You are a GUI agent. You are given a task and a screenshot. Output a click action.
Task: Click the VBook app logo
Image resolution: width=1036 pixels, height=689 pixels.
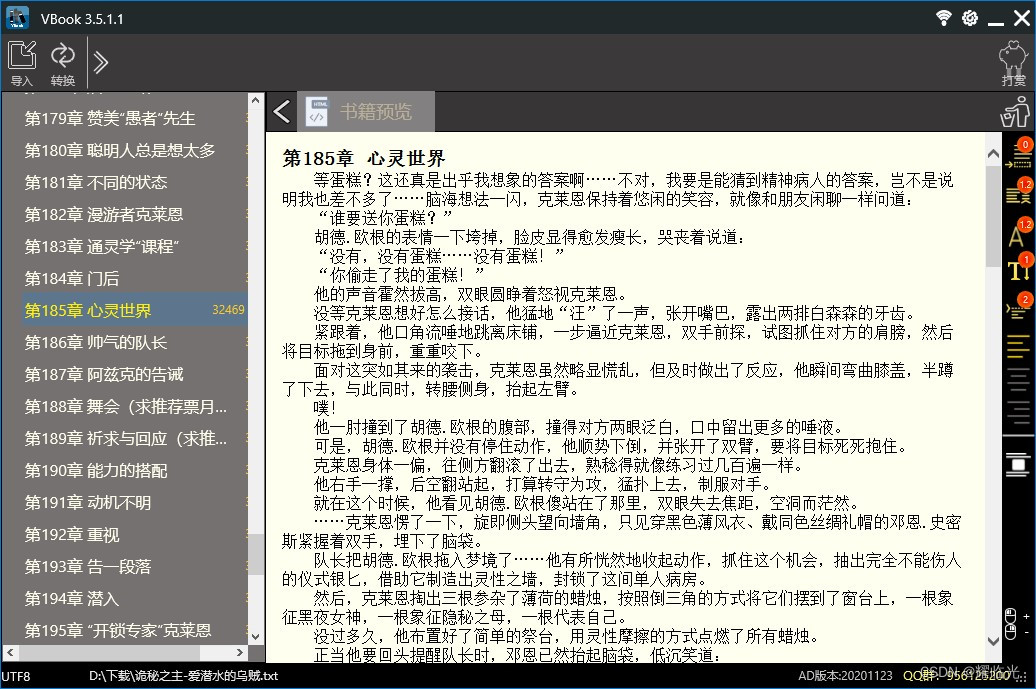17,18
